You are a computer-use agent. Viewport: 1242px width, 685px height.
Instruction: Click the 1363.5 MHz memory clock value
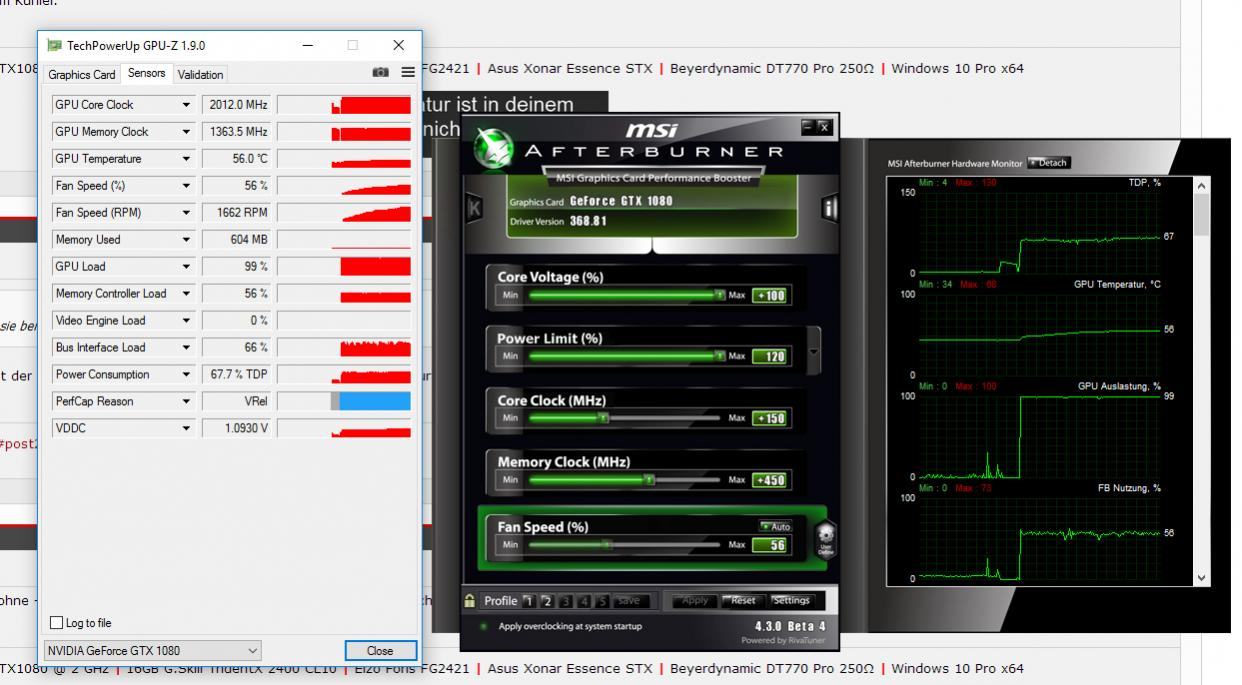click(x=237, y=132)
